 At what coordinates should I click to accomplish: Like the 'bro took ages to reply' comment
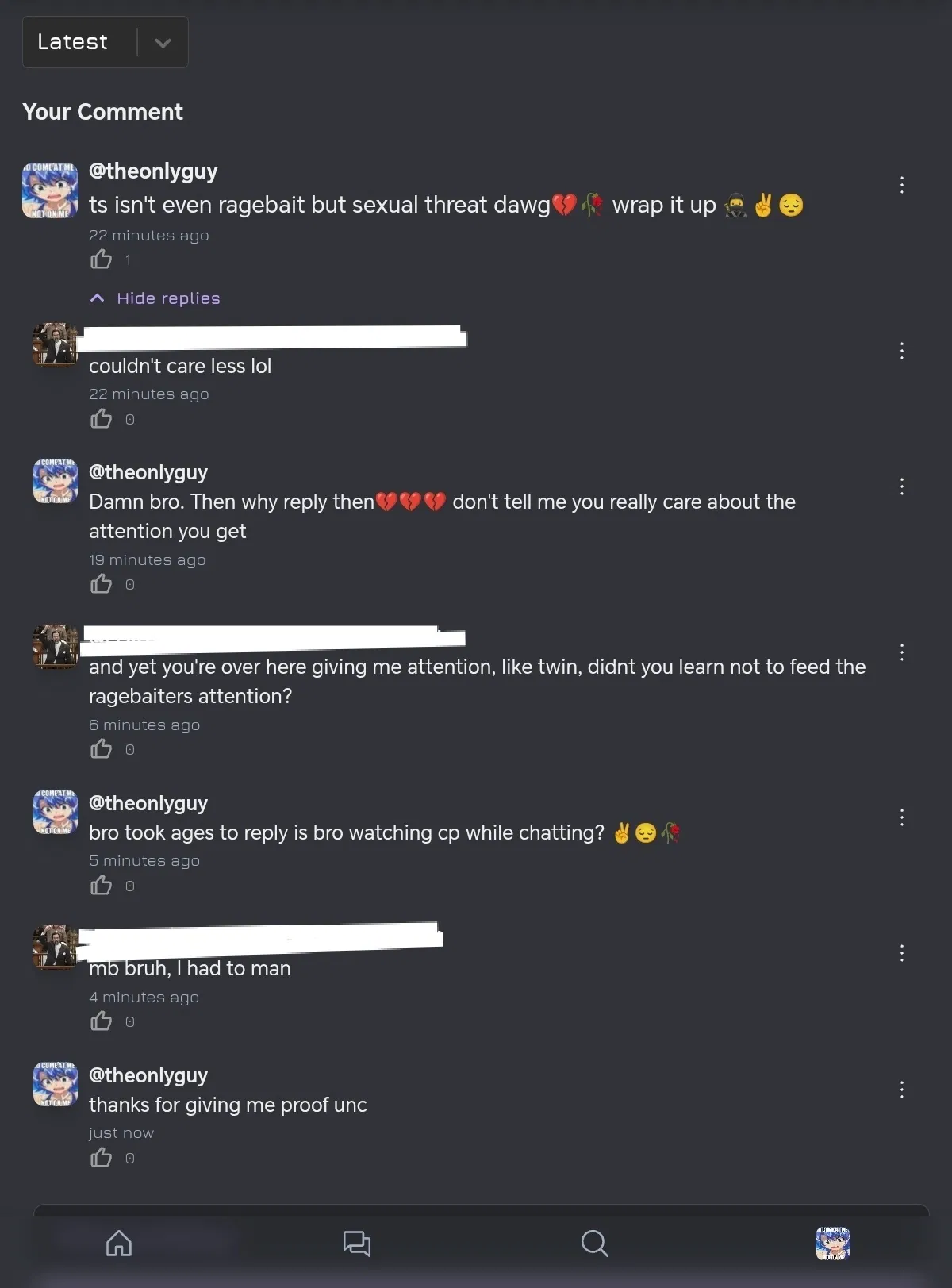(x=102, y=886)
